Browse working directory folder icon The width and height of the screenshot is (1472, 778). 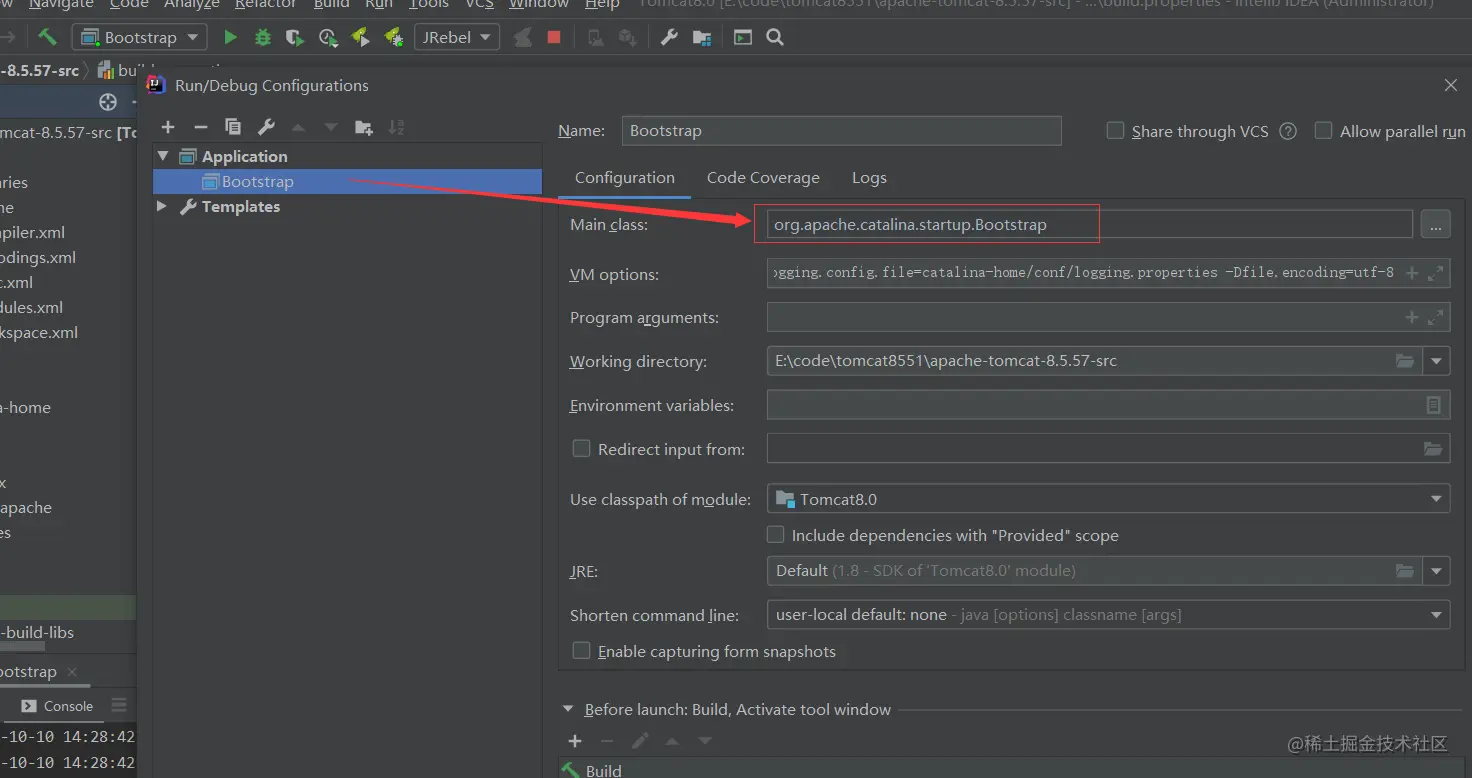(x=1405, y=361)
